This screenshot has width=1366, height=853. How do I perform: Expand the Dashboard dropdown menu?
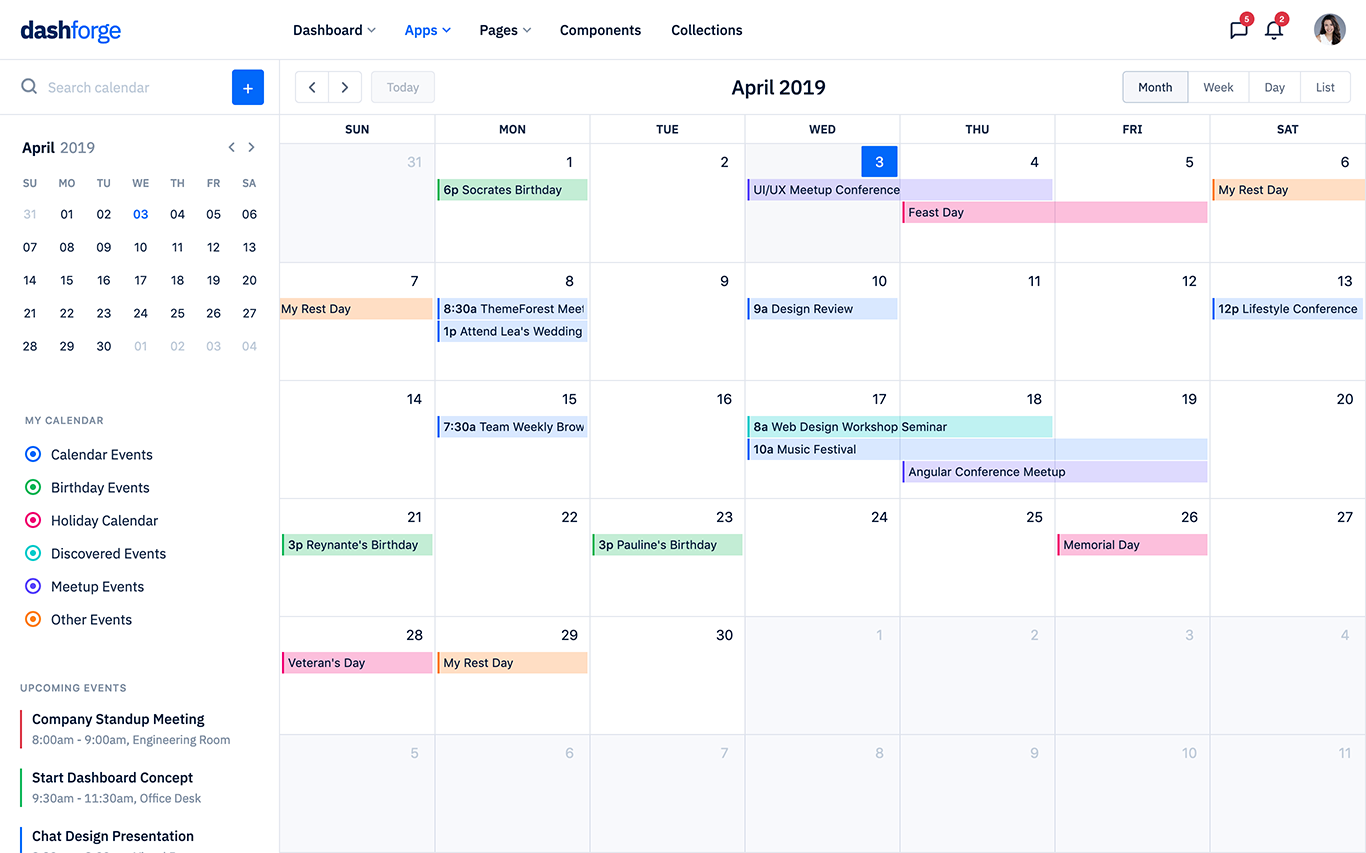coord(334,30)
